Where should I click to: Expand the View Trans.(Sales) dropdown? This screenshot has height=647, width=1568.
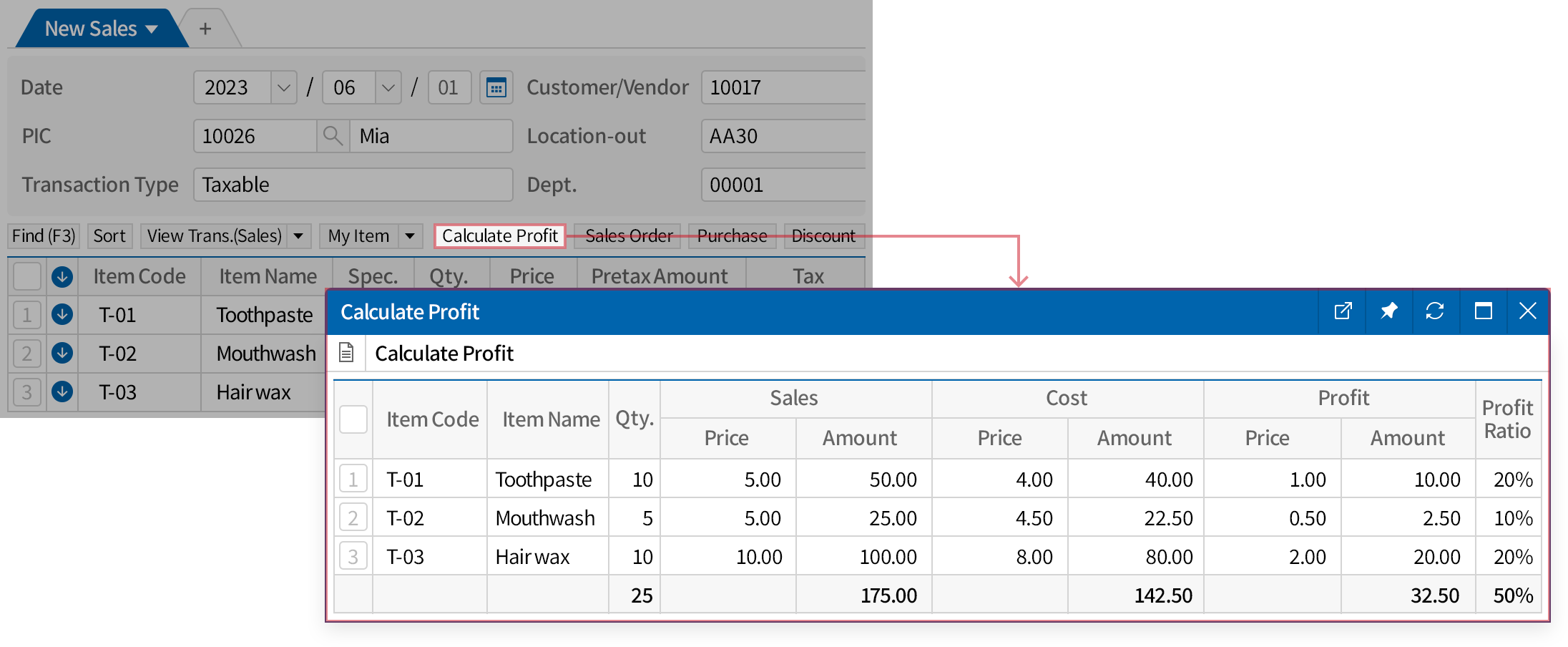(298, 235)
